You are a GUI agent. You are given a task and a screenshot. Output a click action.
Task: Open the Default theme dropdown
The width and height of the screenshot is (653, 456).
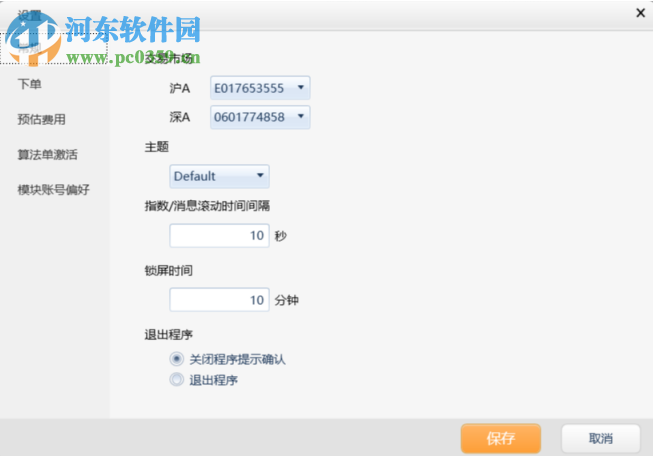click(x=219, y=176)
